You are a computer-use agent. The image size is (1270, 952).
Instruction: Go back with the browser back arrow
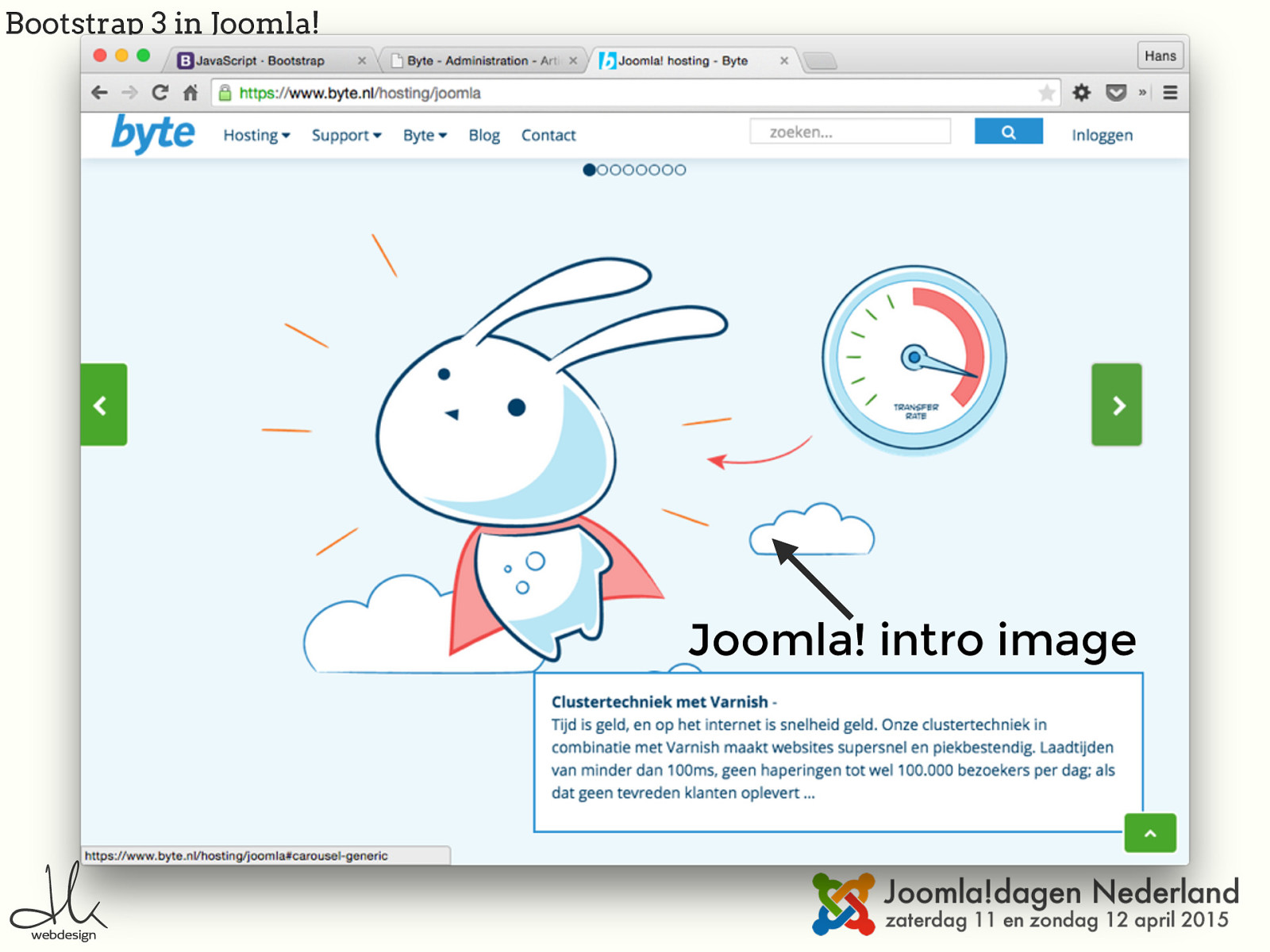tap(99, 93)
